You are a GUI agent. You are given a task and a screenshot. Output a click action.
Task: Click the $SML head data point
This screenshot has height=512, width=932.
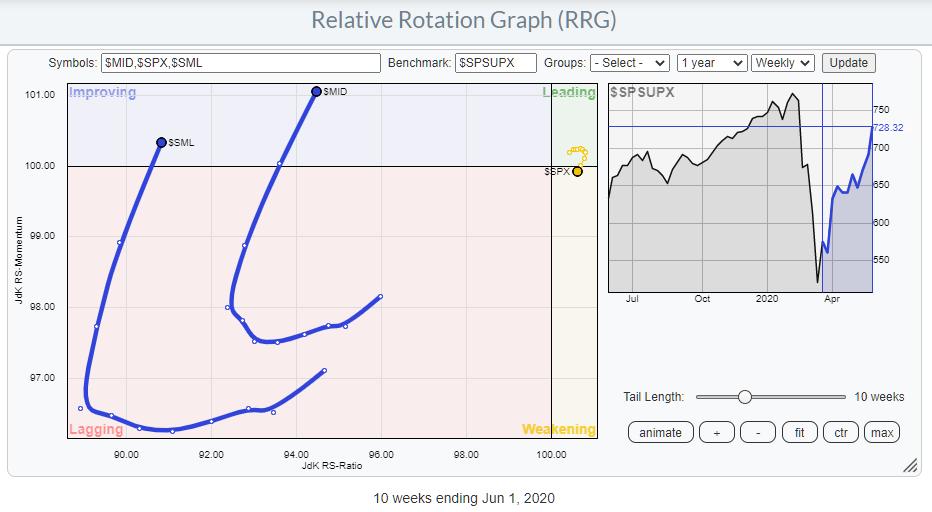click(x=161, y=143)
